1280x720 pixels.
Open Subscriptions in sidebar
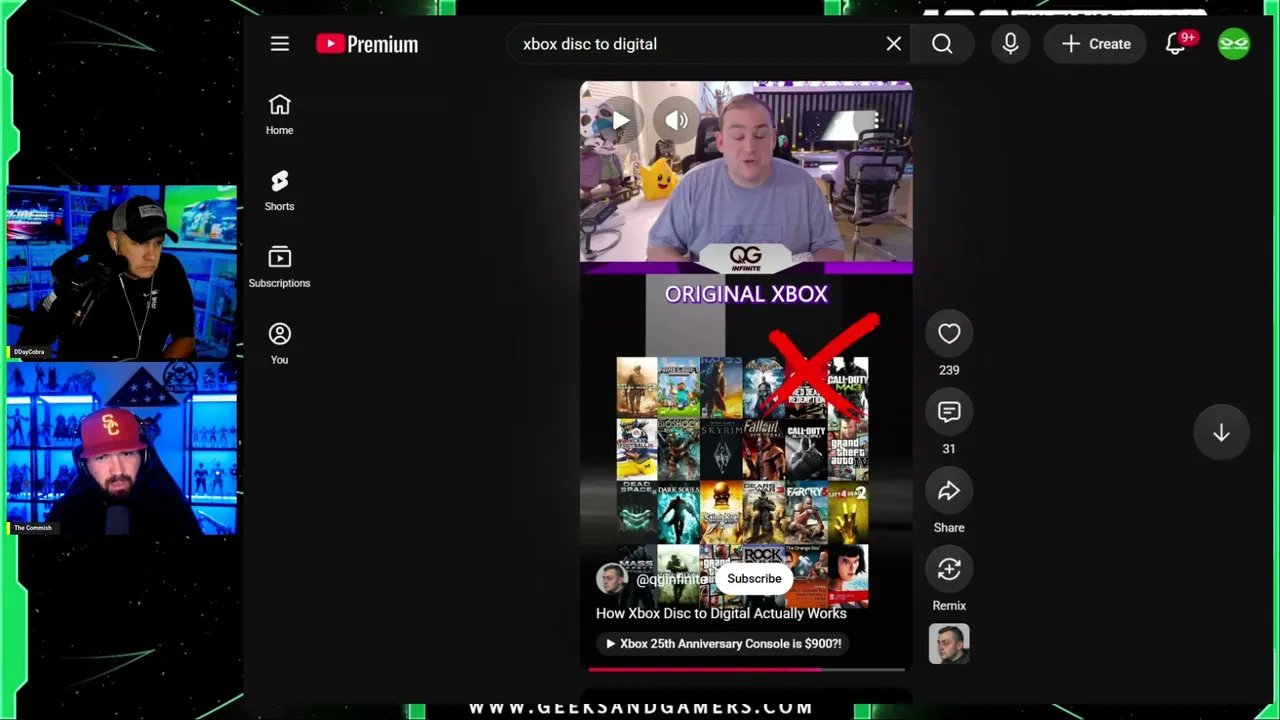pyautogui.click(x=280, y=267)
